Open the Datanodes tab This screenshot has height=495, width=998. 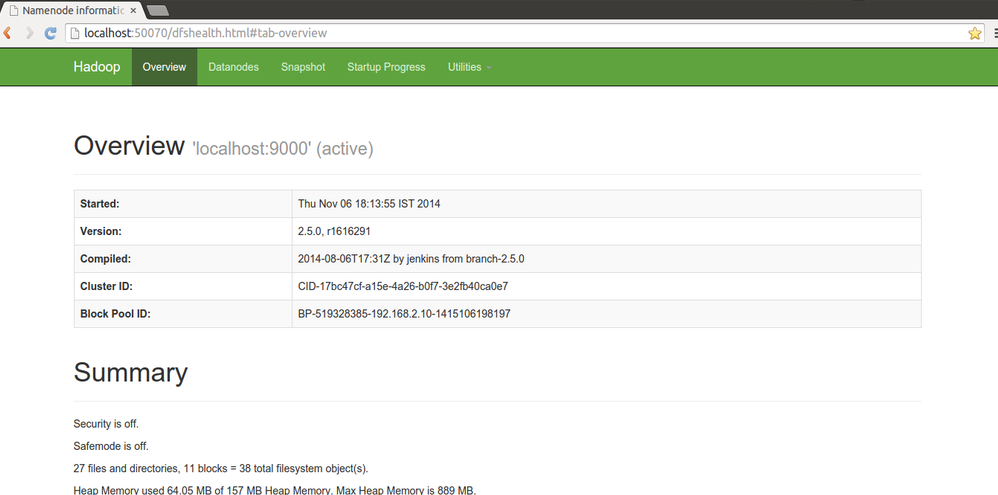[x=234, y=67]
